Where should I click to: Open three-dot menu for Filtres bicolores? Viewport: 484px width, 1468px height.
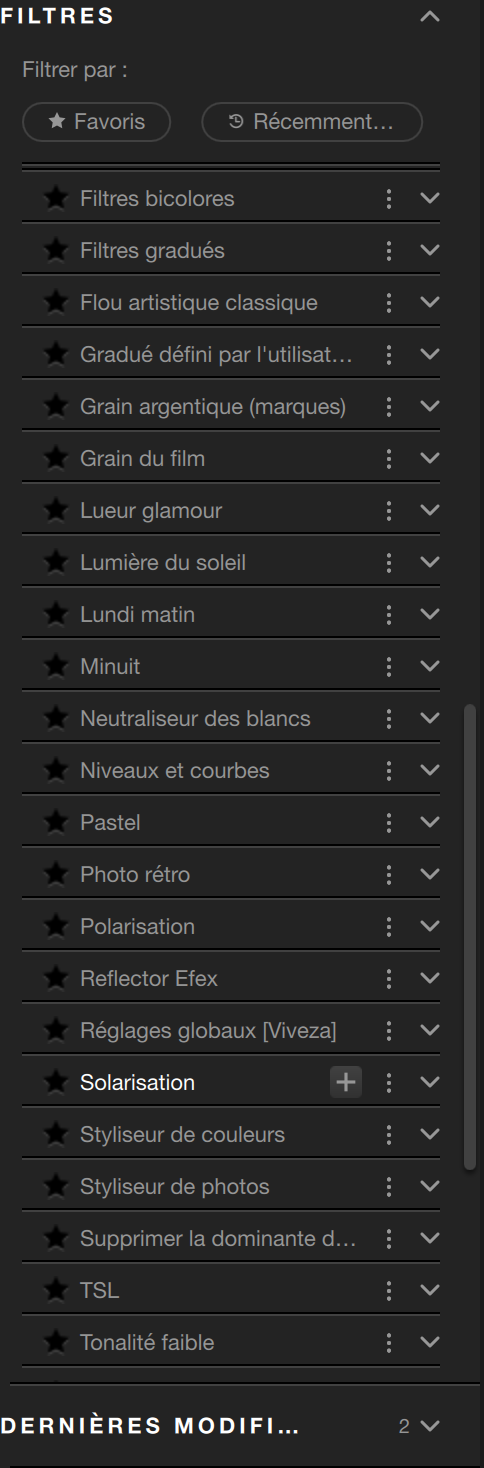click(388, 198)
